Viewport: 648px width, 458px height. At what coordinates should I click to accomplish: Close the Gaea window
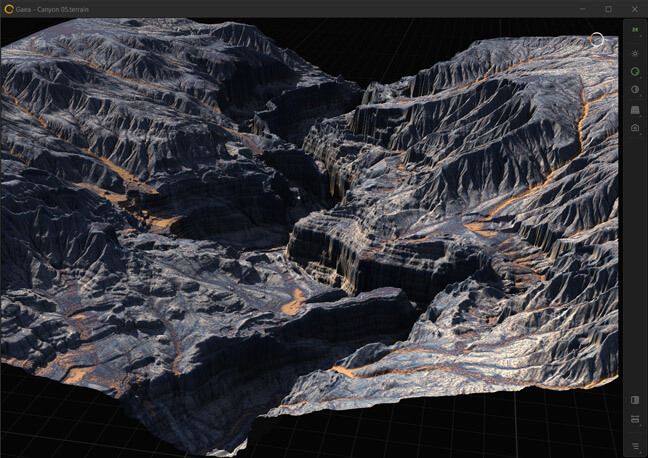click(635, 9)
